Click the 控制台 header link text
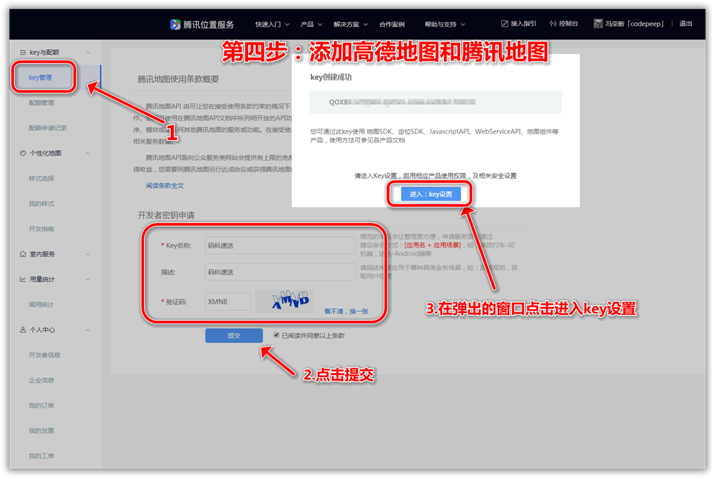The image size is (714, 478). 568,24
